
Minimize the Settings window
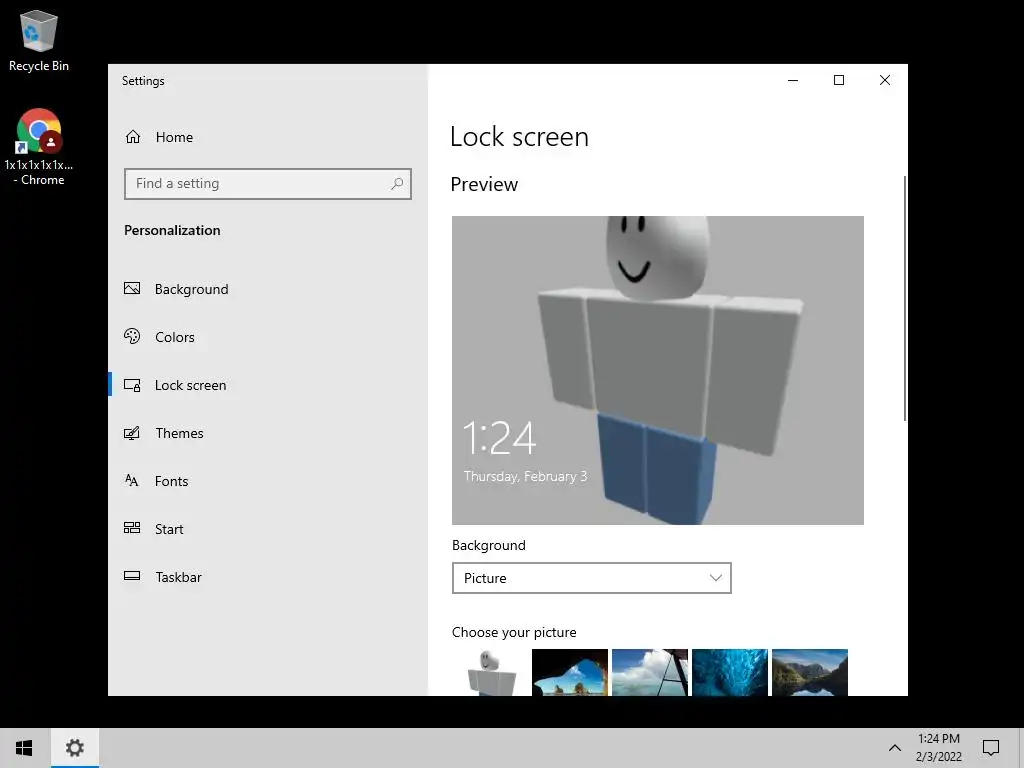(793, 80)
